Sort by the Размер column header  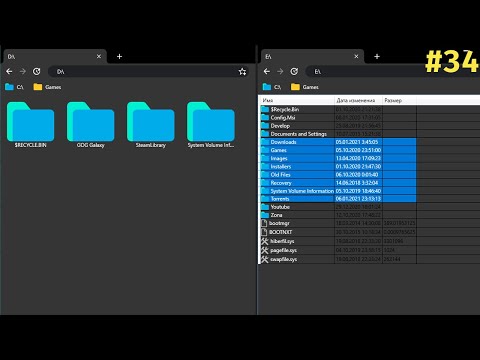(400, 100)
